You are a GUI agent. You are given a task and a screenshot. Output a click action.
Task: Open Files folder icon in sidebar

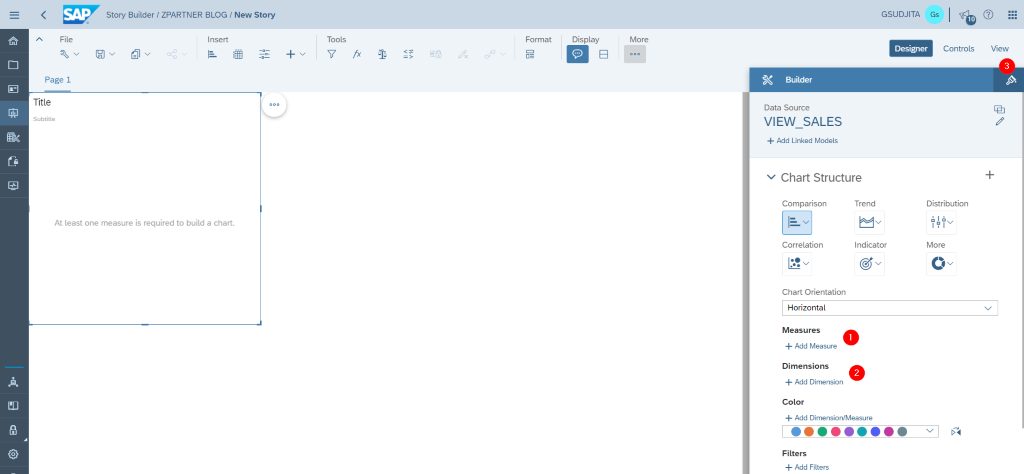(13, 65)
